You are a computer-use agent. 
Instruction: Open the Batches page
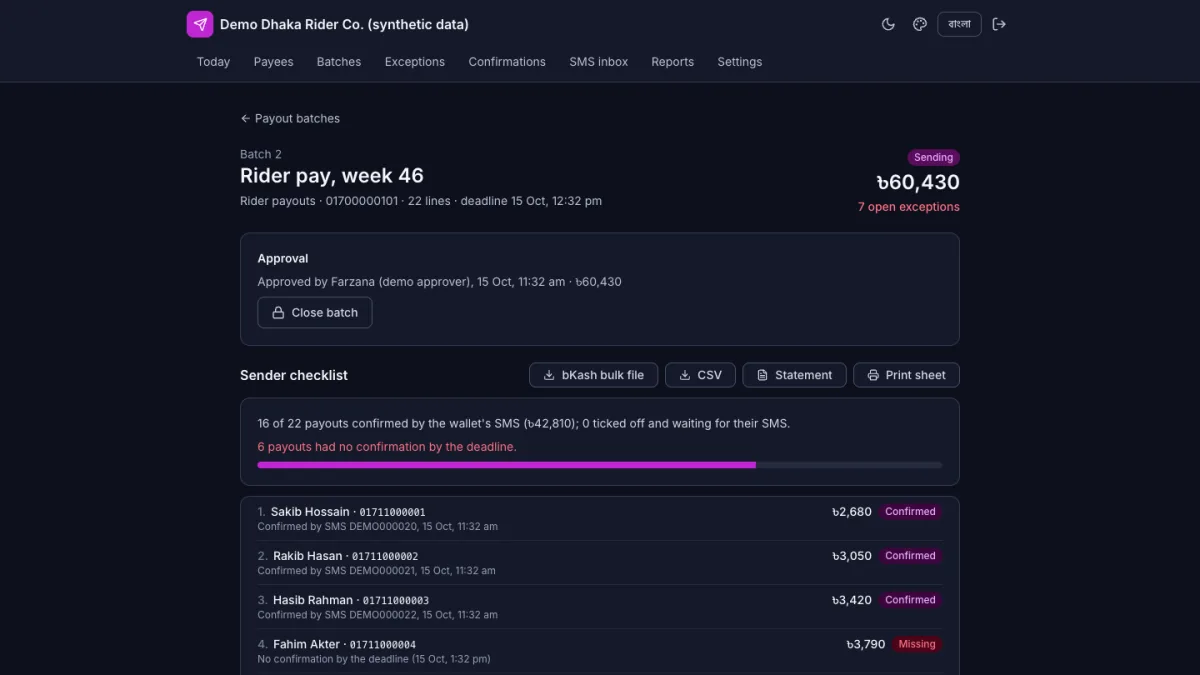click(339, 62)
